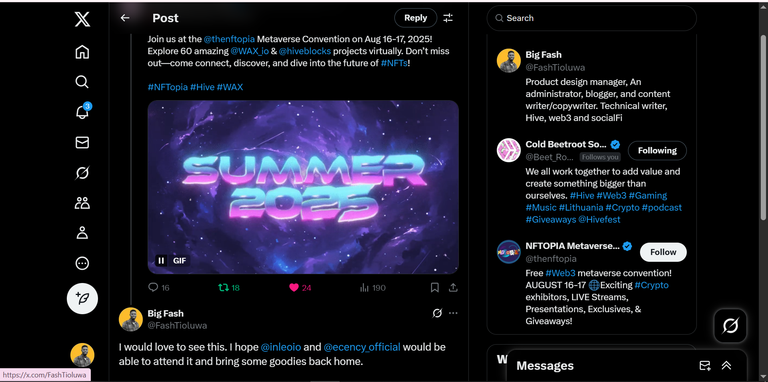Toggle Following for Cold Beetroot

(x=657, y=151)
